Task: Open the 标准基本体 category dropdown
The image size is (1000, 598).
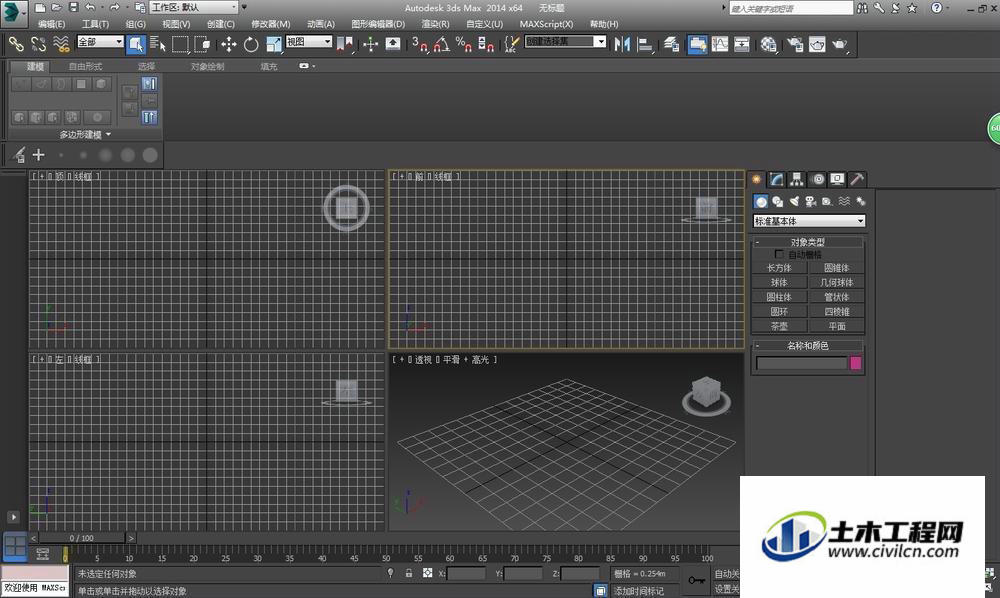Action: click(809, 221)
